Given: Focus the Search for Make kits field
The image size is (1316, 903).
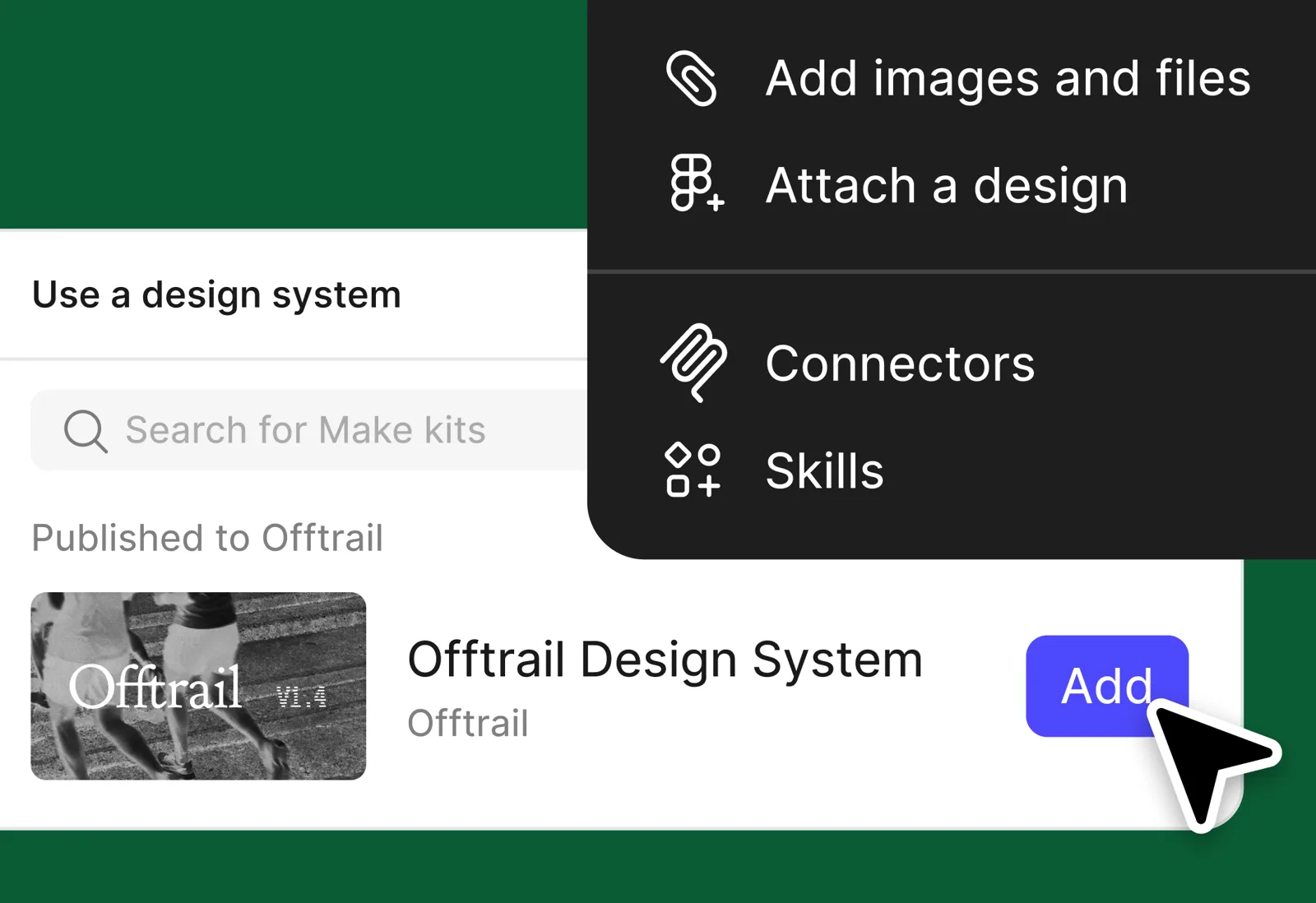Looking at the screenshot, I should 309,430.
